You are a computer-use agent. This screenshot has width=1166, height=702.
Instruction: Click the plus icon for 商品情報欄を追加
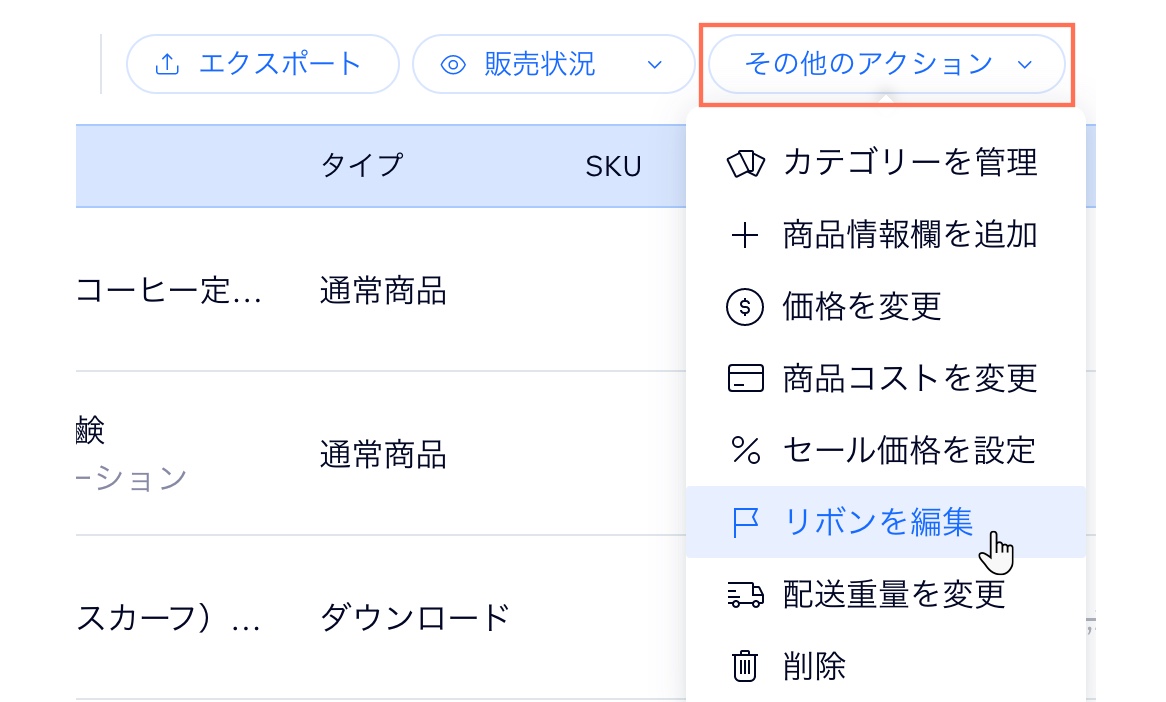[x=745, y=235]
